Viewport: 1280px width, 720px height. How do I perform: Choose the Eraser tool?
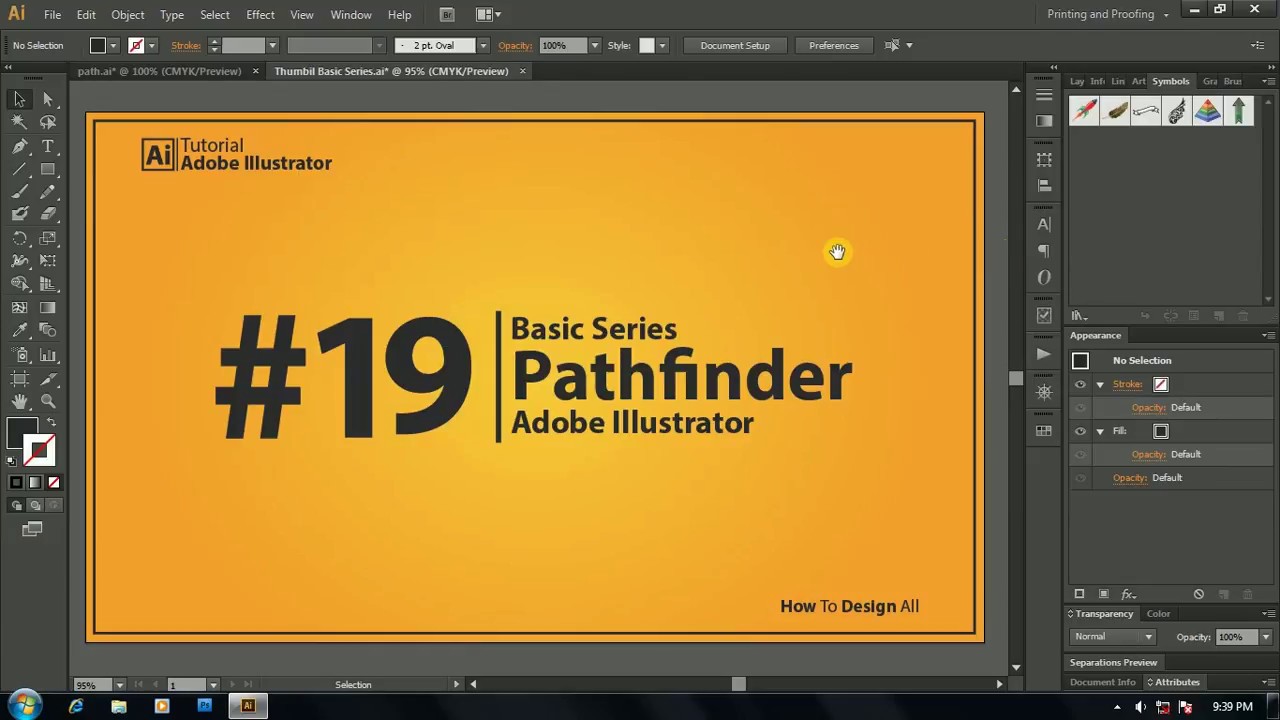coord(48,214)
